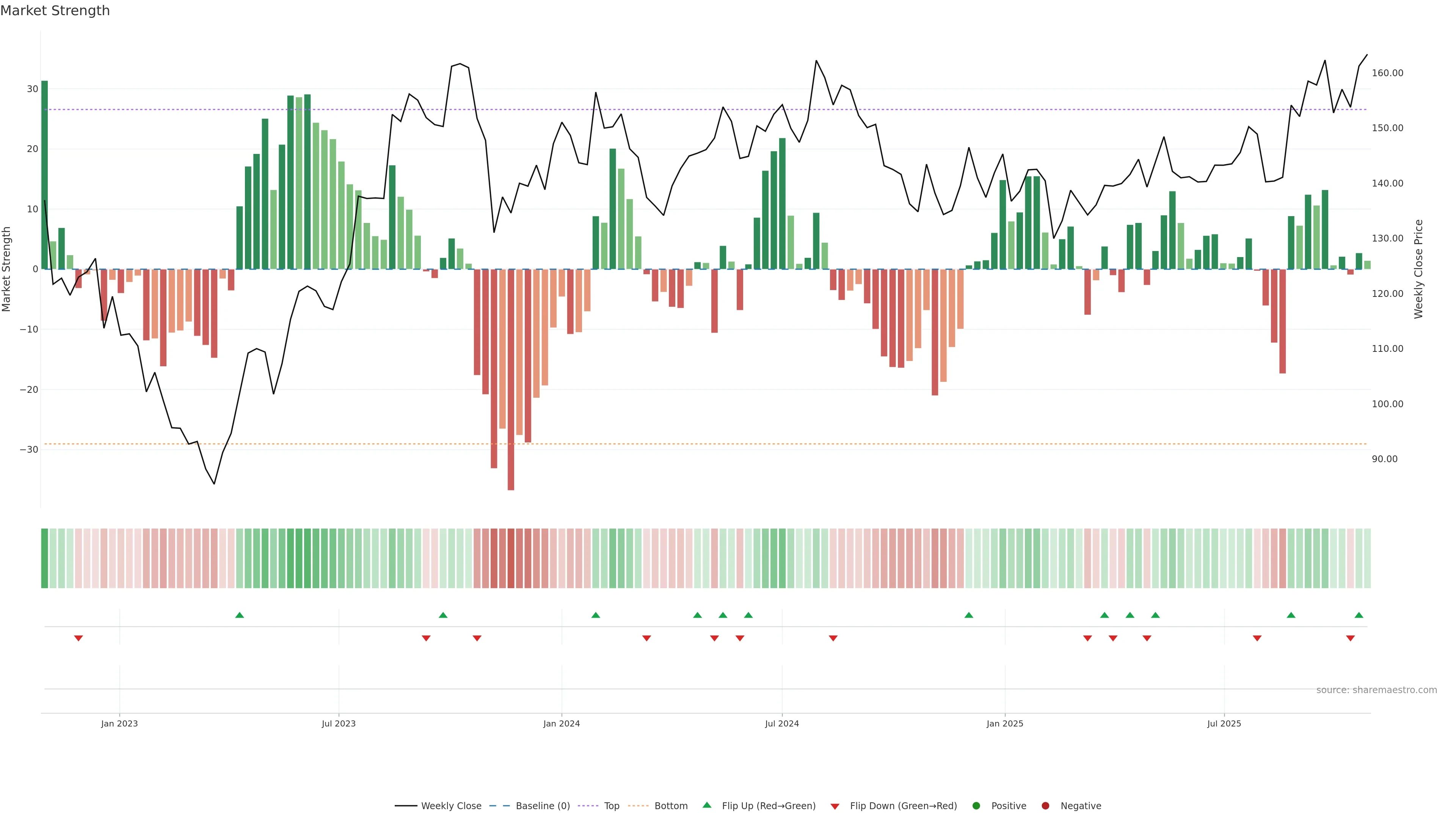Click the Jan 2024 x-axis label
This screenshot has width=1456, height=819.
(561, 723)
